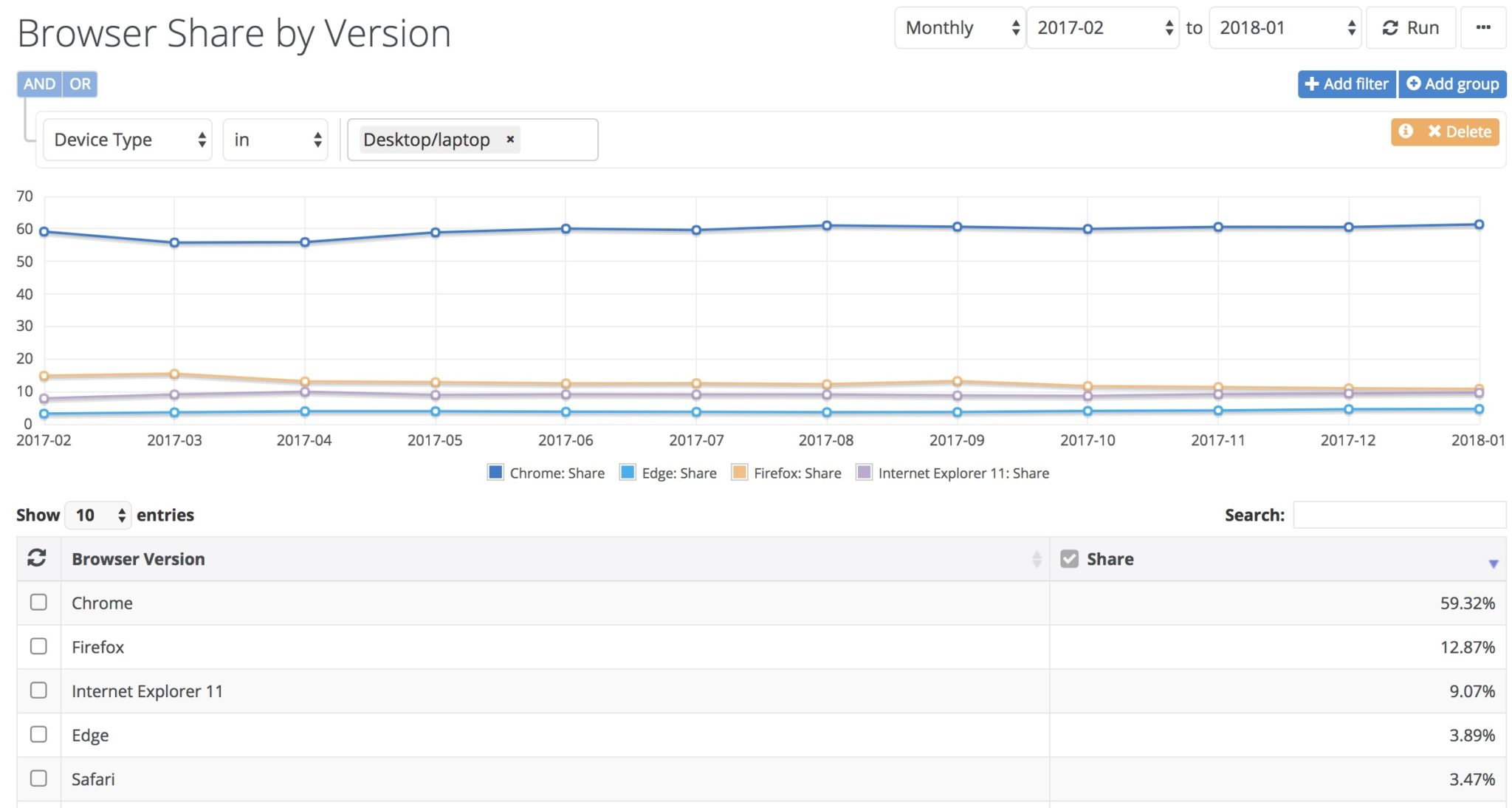Switch the filter logic to OR
The image size is (1512, 808).
79,83
